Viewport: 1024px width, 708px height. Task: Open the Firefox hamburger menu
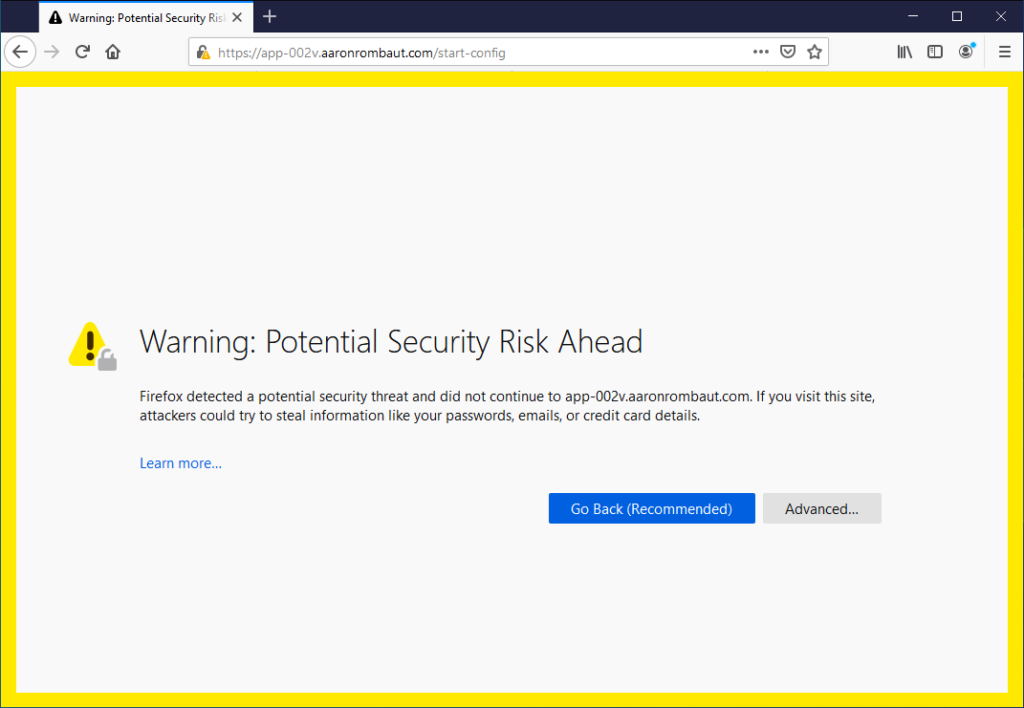[1005, 52]
